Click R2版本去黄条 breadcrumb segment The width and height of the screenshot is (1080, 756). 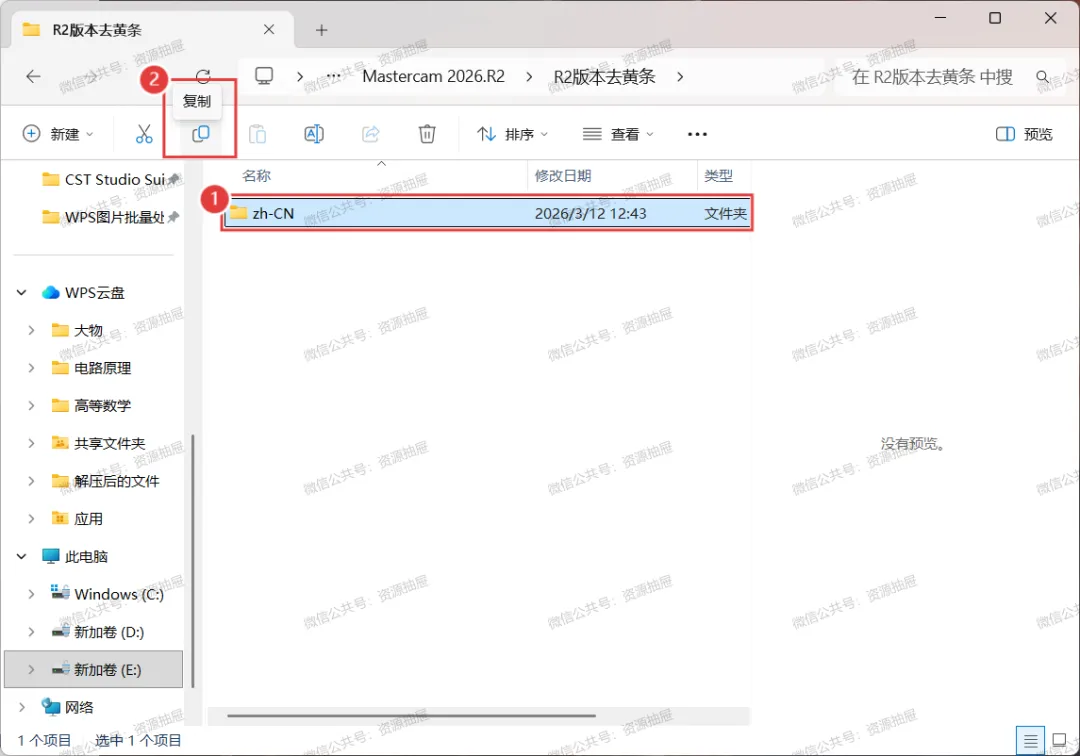pos(604,76)
